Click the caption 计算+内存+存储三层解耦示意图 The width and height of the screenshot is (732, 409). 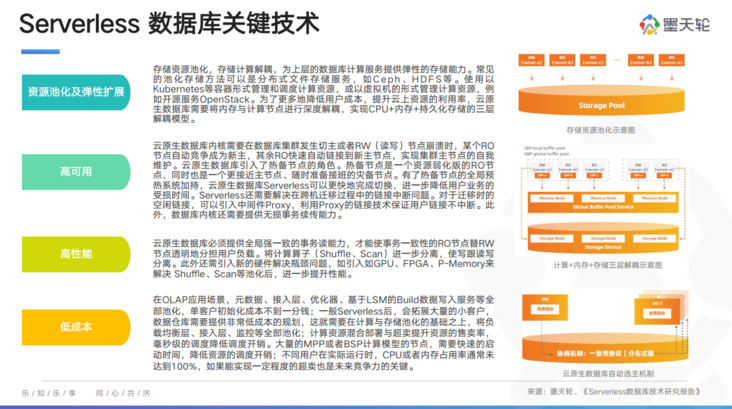pyautogui.click(x=607, y=265)
